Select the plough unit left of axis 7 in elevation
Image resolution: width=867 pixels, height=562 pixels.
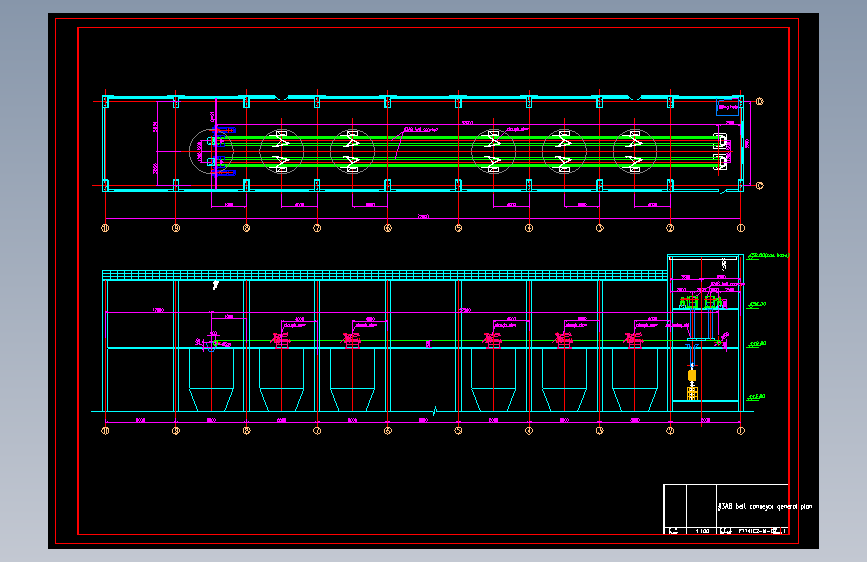(x=281, y=340)
